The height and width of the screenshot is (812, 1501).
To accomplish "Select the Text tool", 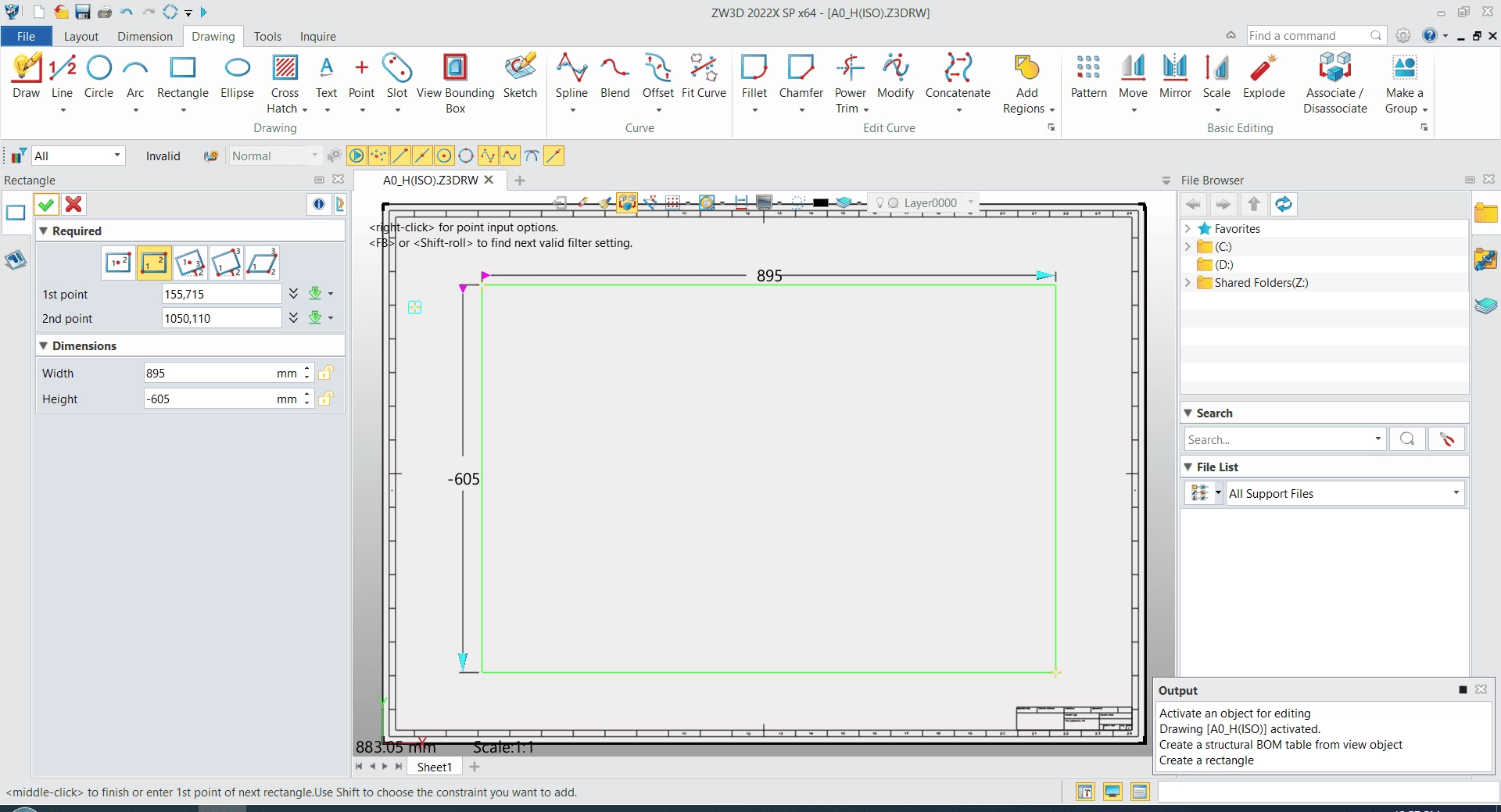I will coord(326,78).
